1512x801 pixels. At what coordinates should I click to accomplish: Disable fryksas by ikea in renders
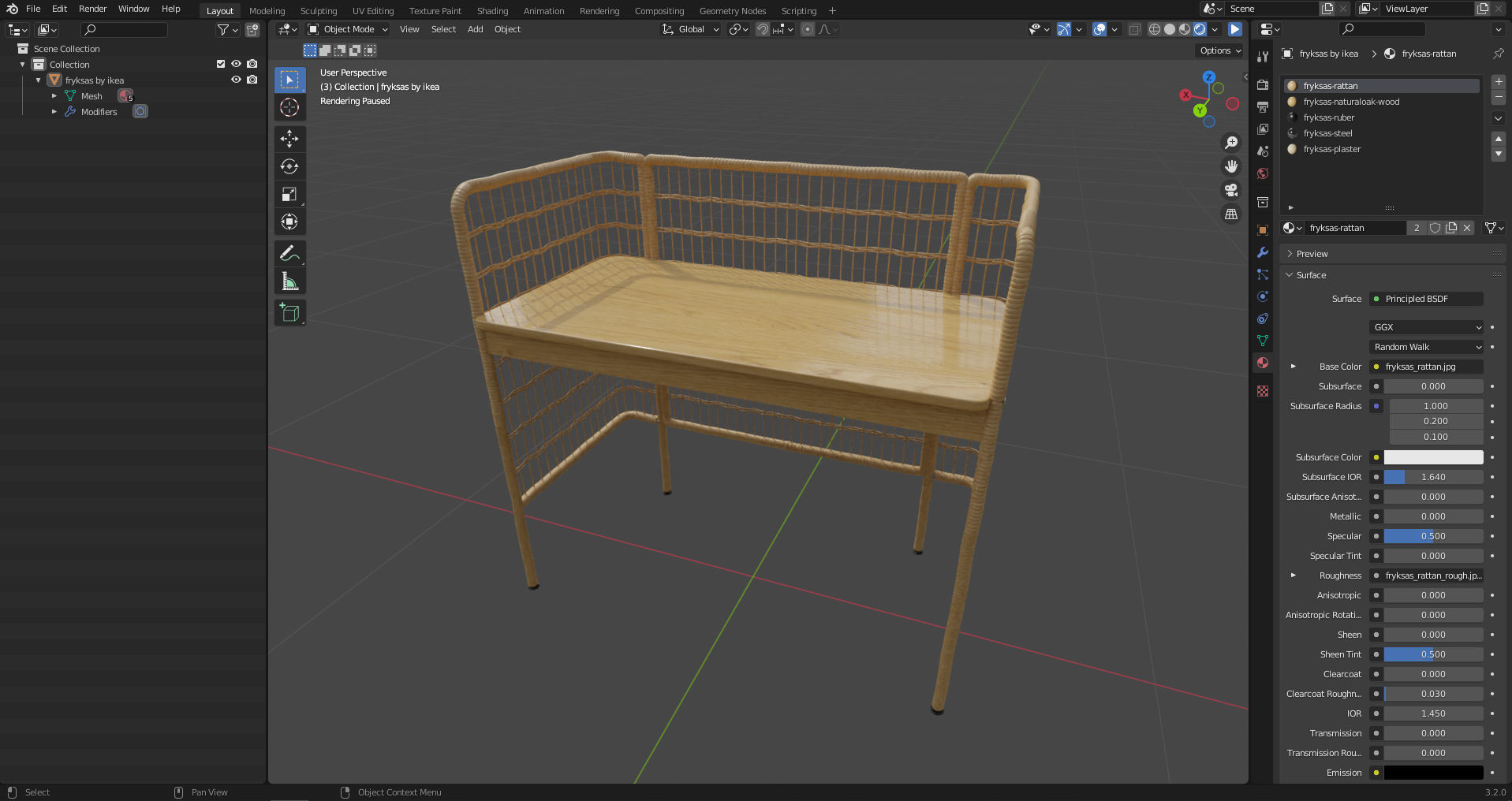[252, 80]
